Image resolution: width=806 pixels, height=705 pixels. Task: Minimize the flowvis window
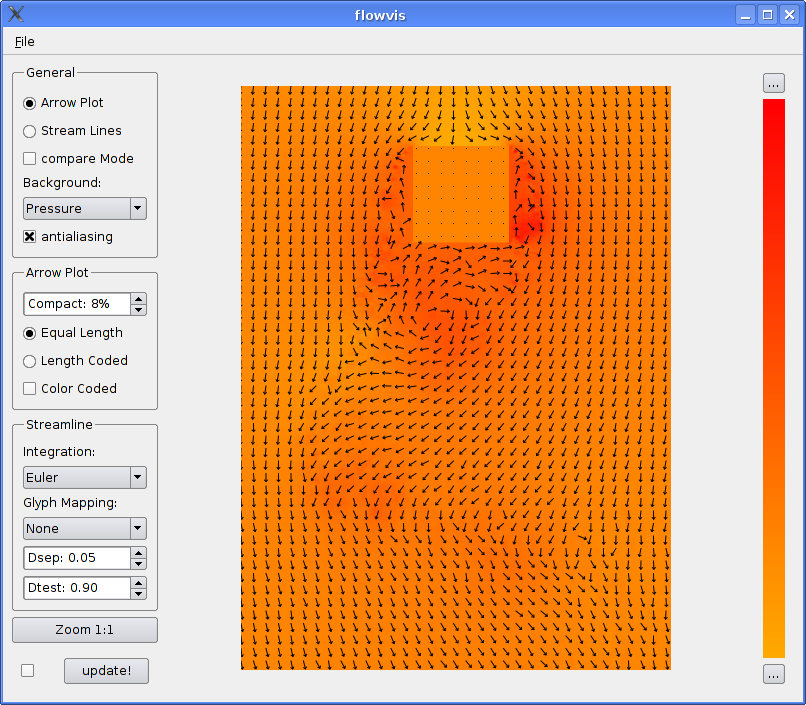746,14
